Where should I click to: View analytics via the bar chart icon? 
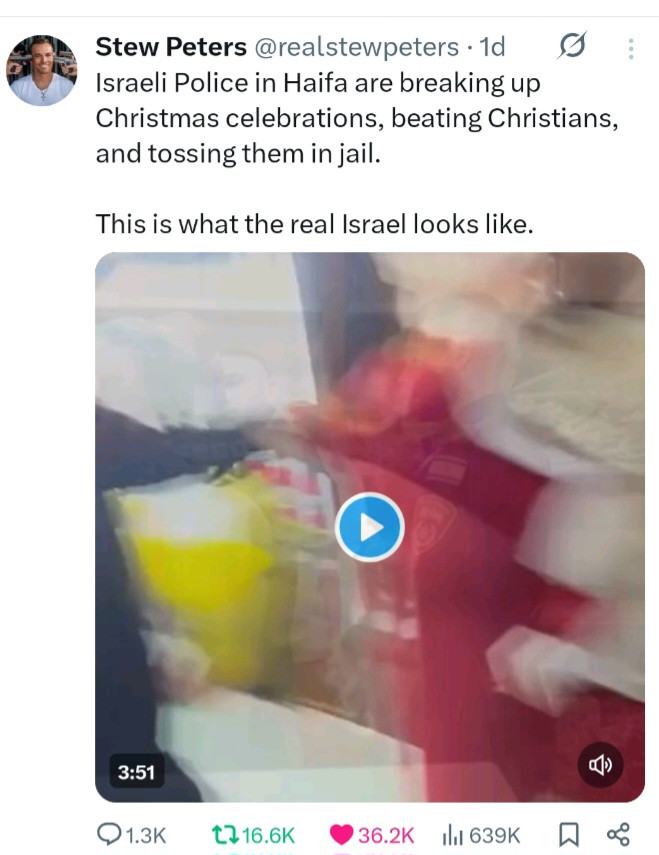[453, 835]
